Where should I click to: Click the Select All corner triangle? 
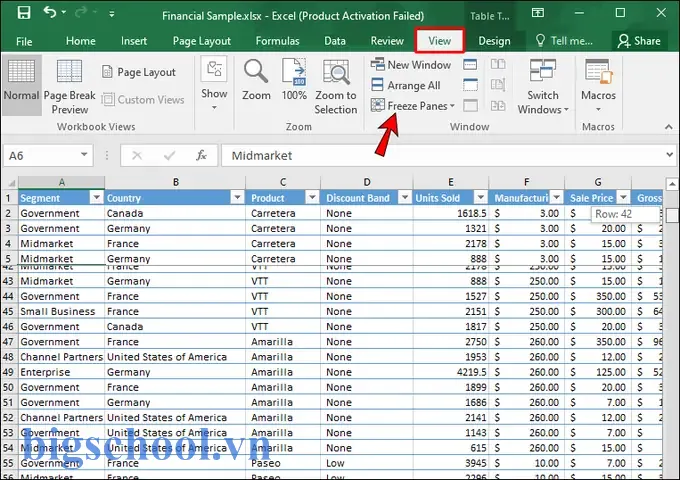(x=10, y=183)
